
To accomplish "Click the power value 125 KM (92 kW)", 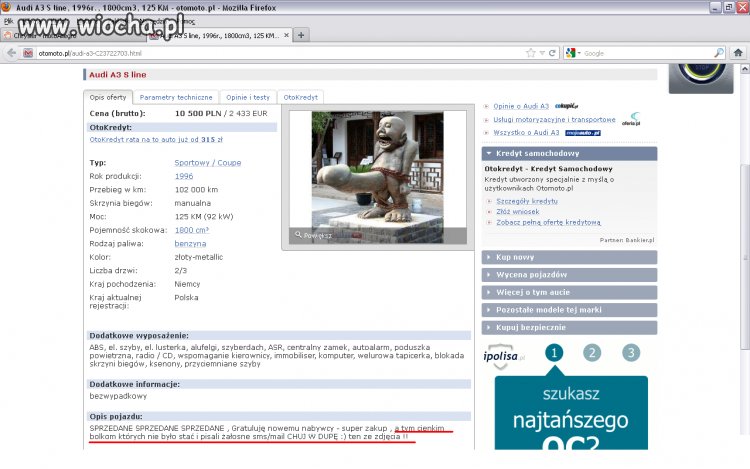I will (204, 217).
